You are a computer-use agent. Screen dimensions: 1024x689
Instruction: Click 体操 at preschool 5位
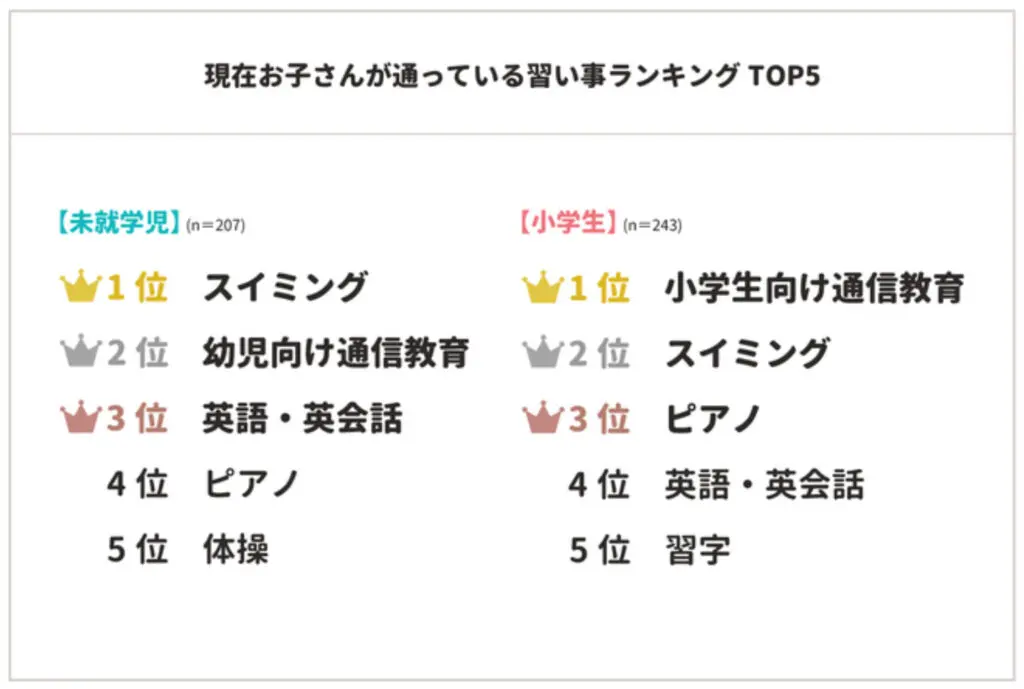pyautogui.click(x=236, y=550)
